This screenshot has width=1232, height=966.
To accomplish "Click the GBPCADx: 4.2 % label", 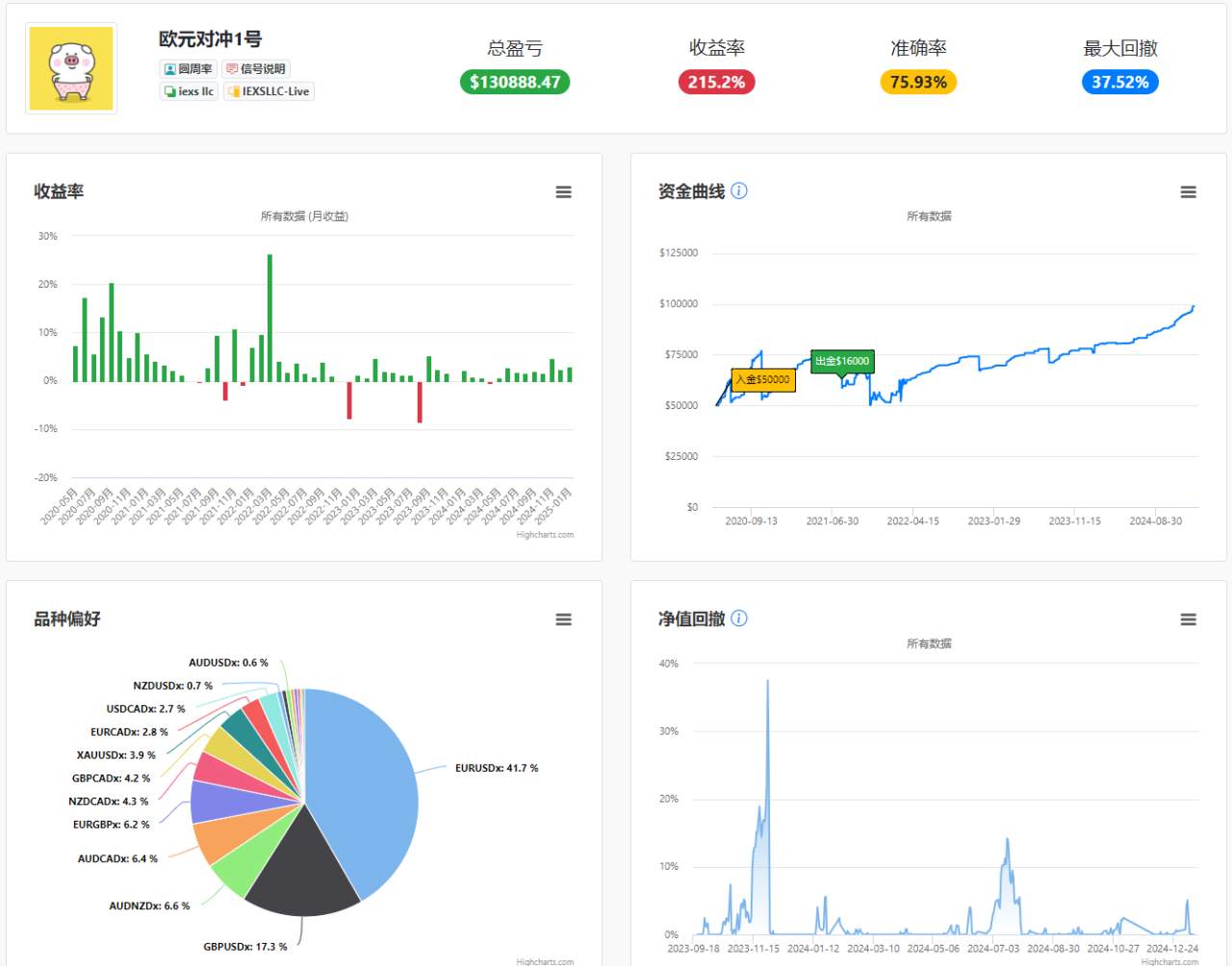I will tap(112, 778).
